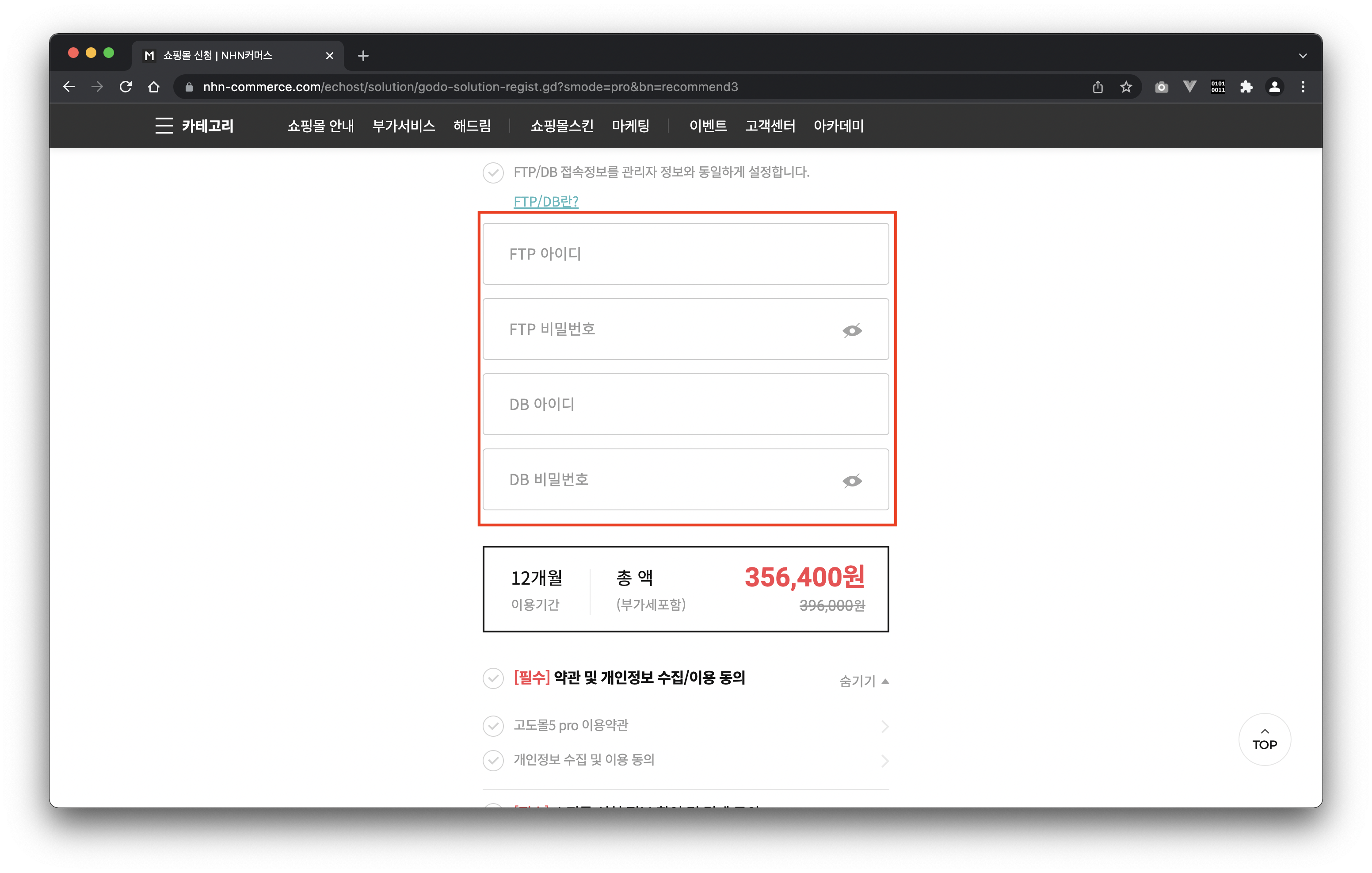Open the Chrome profile avatar icon
1372x873 pixels.
coord(1275,87)
